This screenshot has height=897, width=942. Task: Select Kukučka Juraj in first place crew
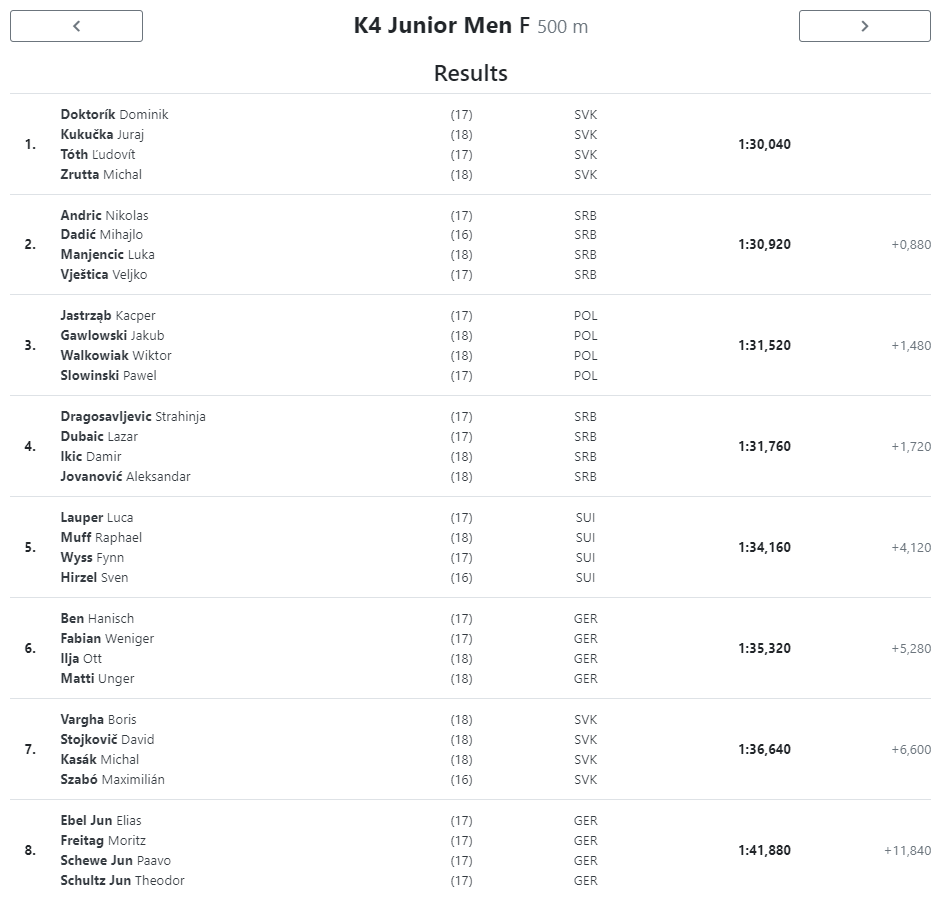pyautogui.click(x=102, y=135)
